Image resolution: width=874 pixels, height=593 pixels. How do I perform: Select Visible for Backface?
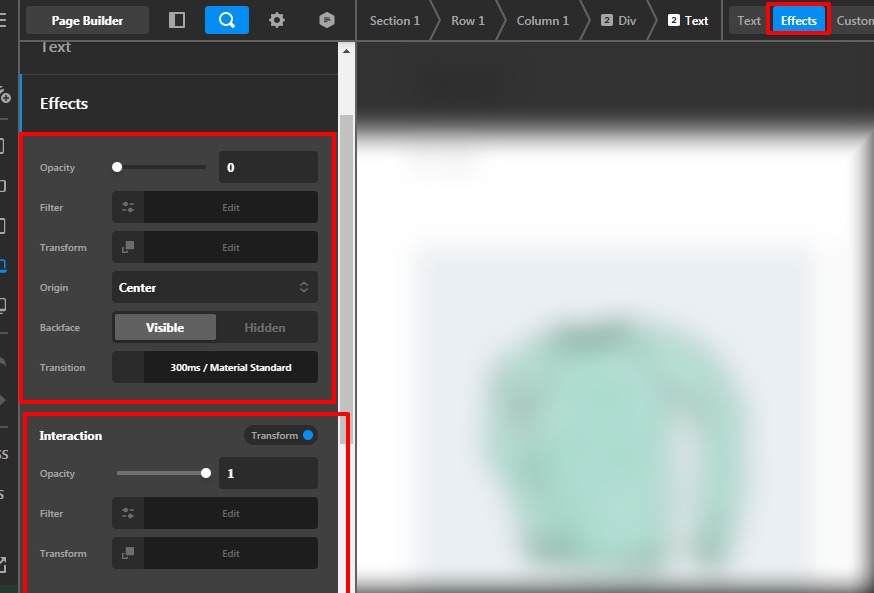pyautogui.click(x=164, y=327)
